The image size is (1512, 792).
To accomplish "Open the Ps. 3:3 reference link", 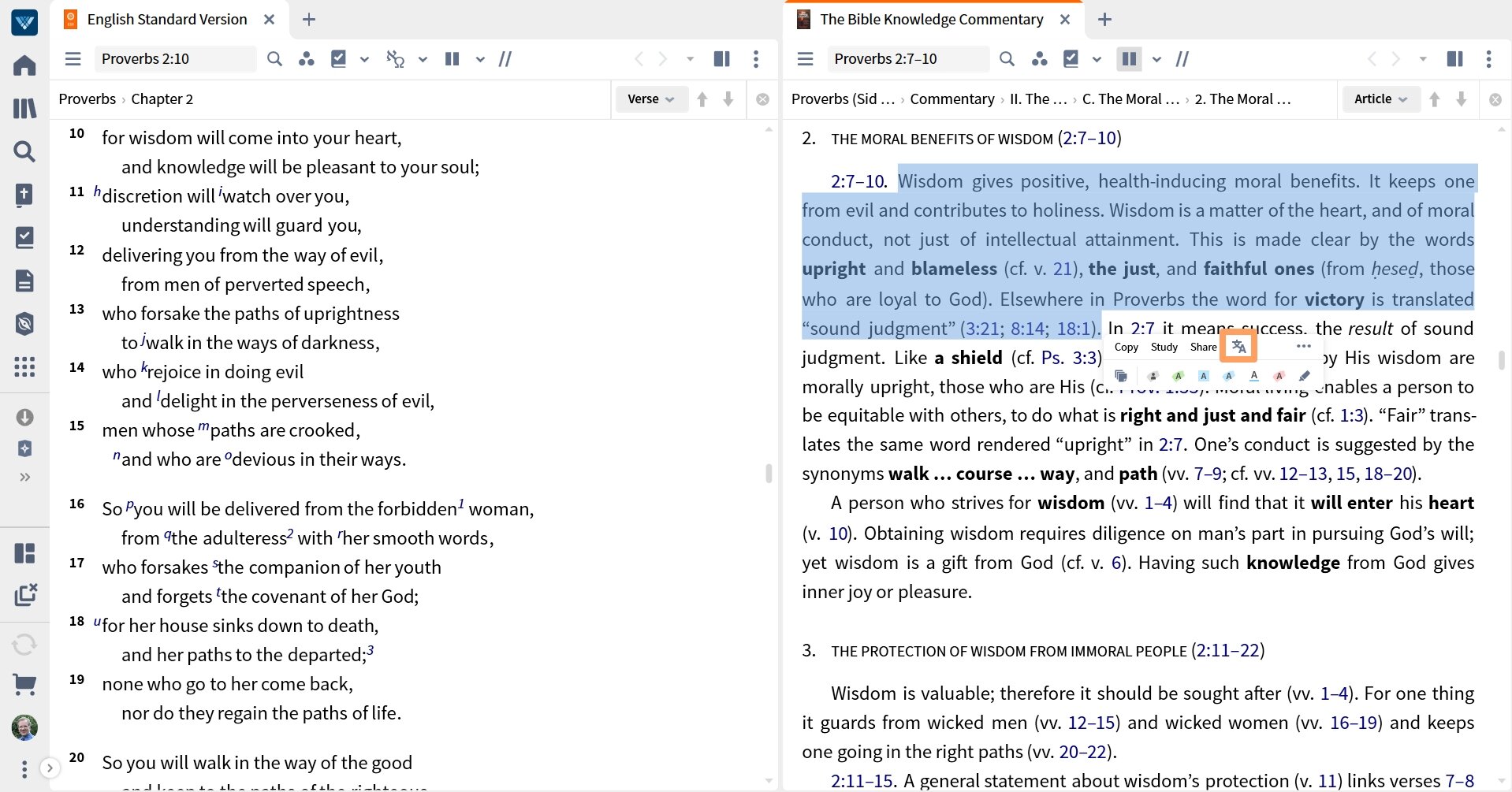I will pyautogui.click(x=1068, y=358).
